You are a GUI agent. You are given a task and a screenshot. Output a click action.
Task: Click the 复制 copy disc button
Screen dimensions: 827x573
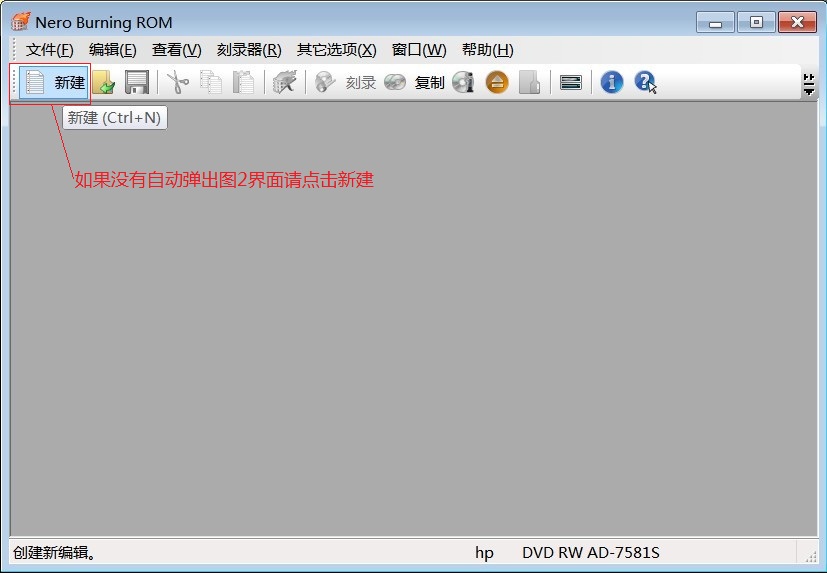point(415,83)
